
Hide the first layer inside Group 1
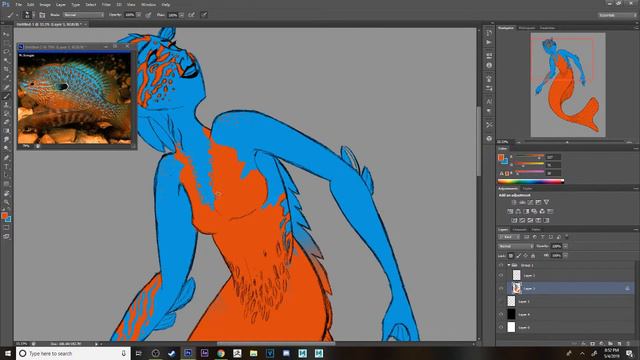[x=501, y=276]
